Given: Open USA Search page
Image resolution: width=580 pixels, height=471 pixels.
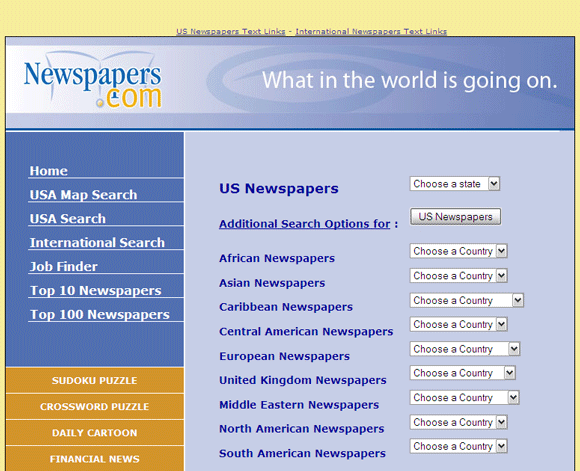Looking at the screenshot, I should (68, 219).
